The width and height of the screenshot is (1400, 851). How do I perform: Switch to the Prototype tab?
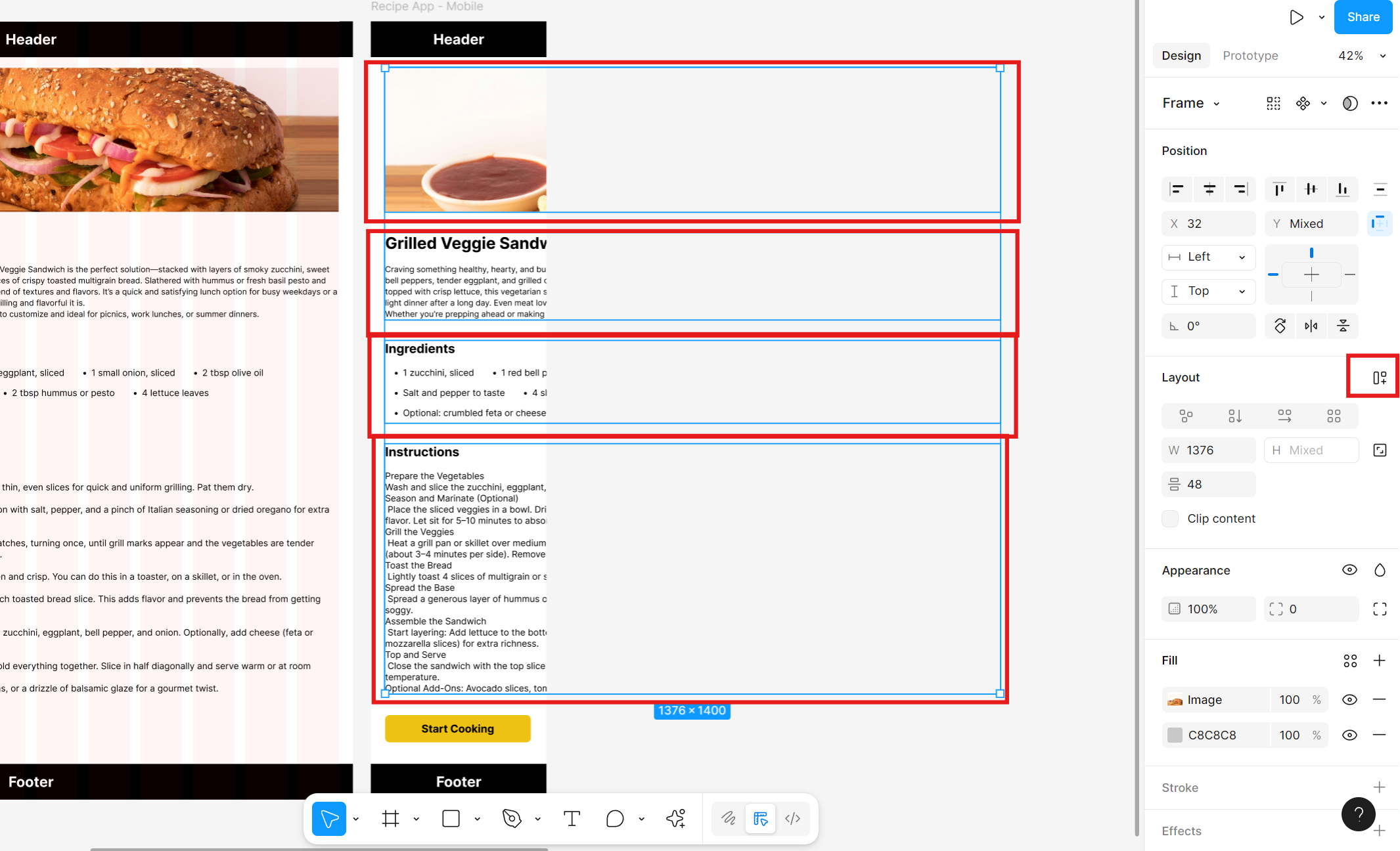coord(1250,56)
